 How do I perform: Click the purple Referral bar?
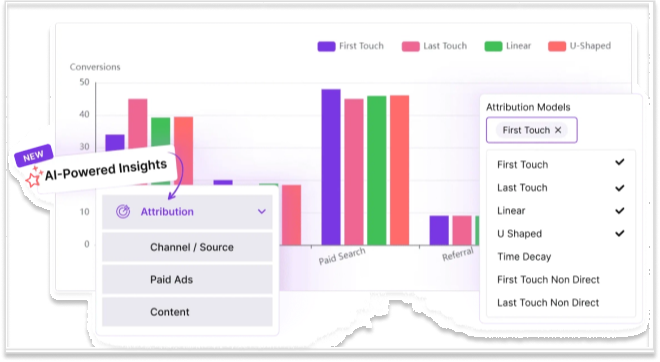pyautogui.click(x=439, y=230)
